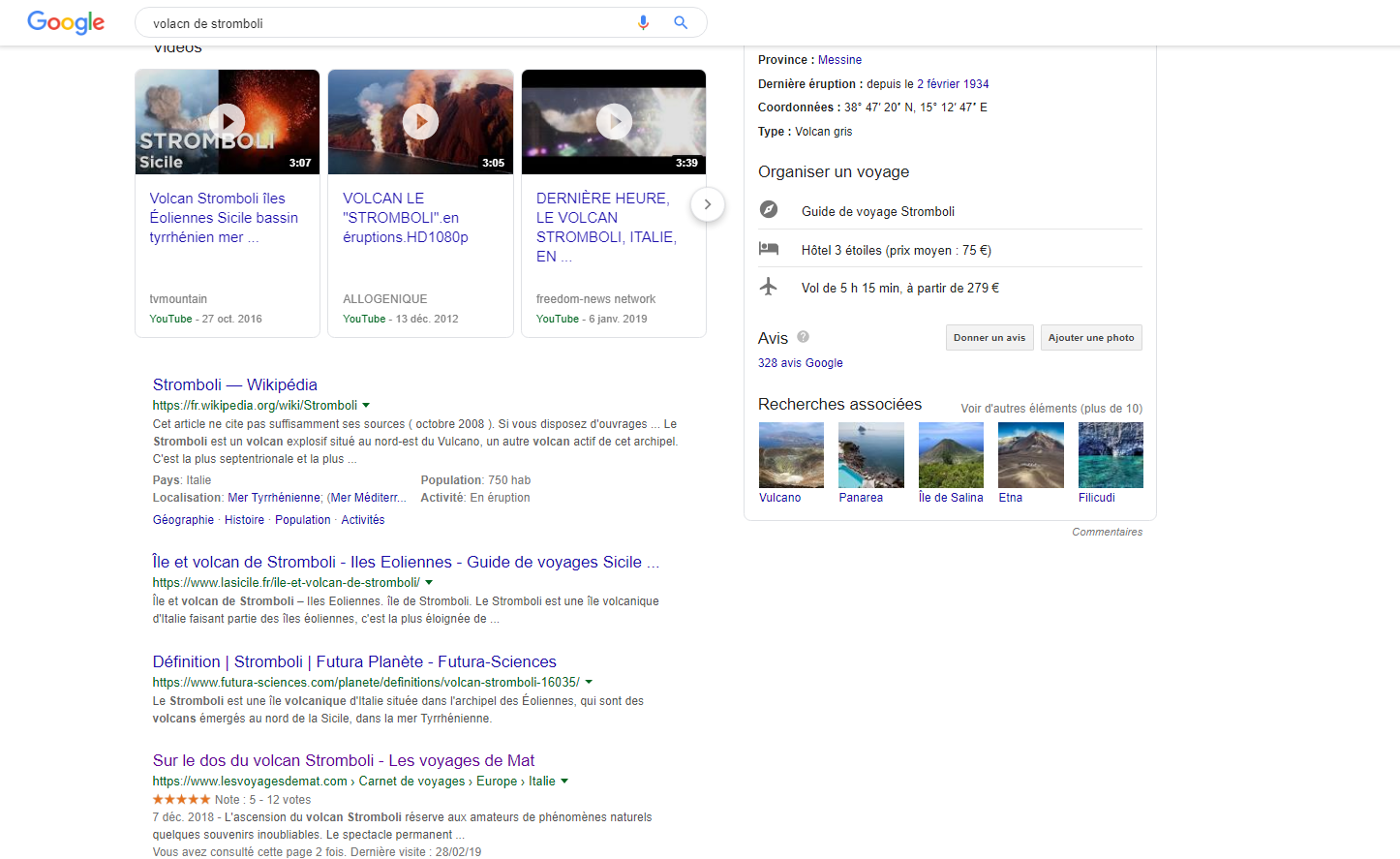Screen dimensions: 1400x859
Task: Open Stromboli — Wikipédia result
Action: click(x=234, y=384)
